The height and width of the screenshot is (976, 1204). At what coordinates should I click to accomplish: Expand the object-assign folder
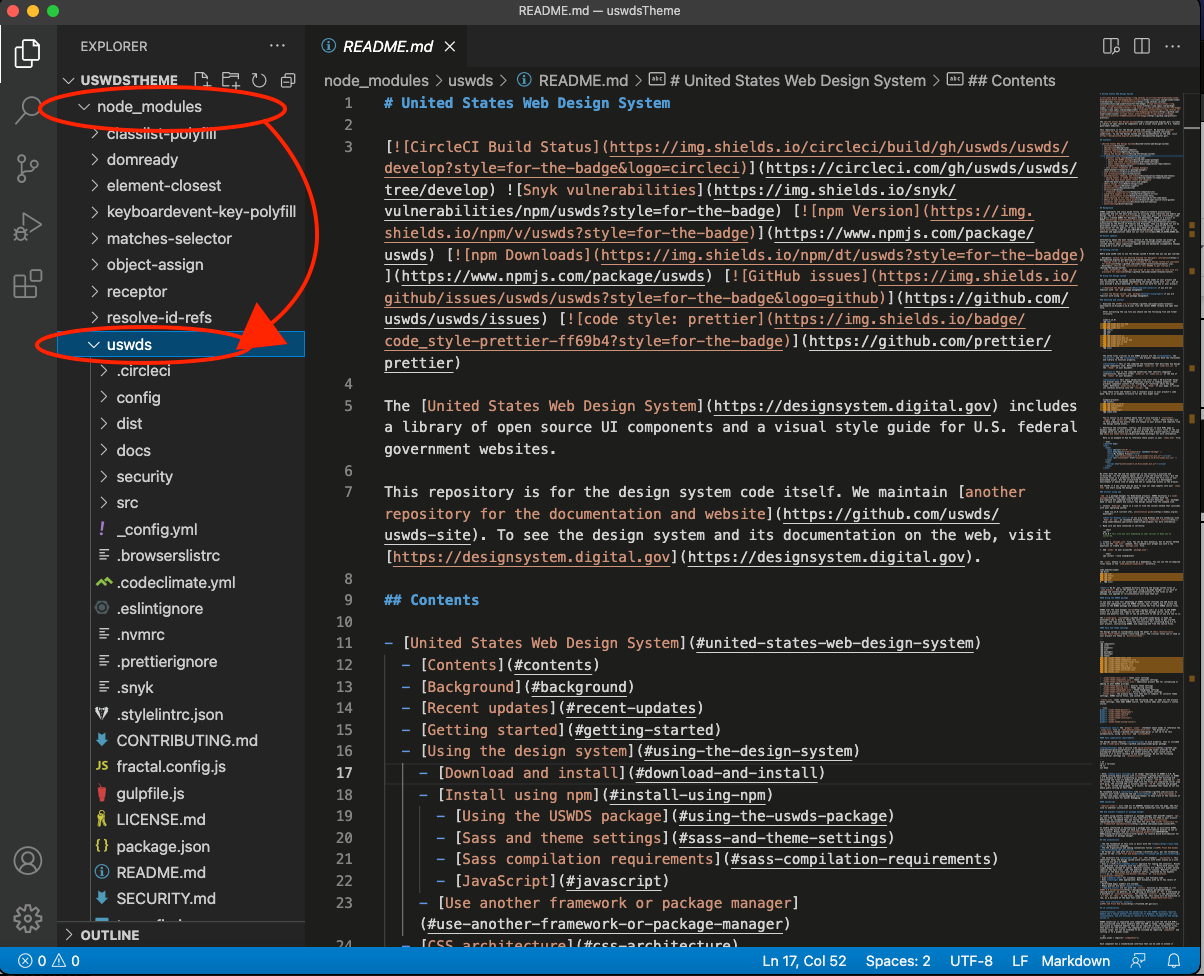click(x=181, y=265)
